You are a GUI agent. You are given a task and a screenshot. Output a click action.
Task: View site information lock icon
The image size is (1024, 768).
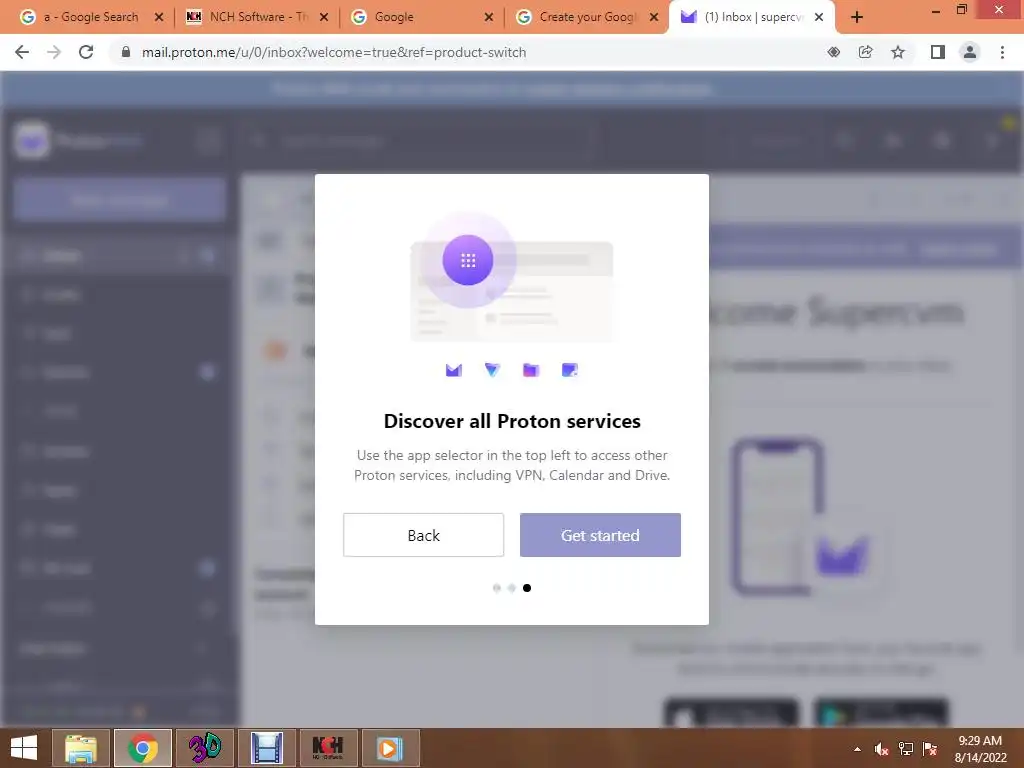(126, 52)
